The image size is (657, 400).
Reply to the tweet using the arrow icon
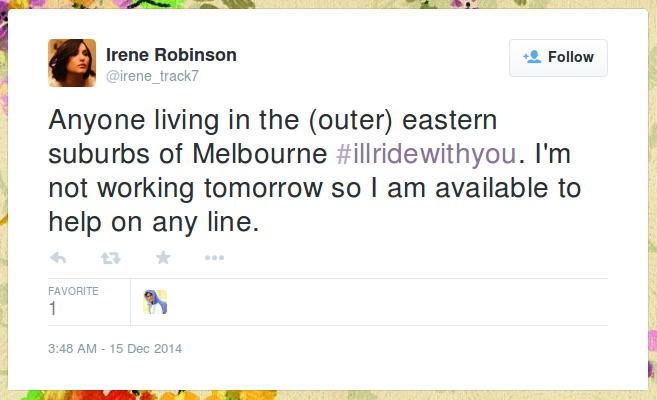tap(58, 258)
